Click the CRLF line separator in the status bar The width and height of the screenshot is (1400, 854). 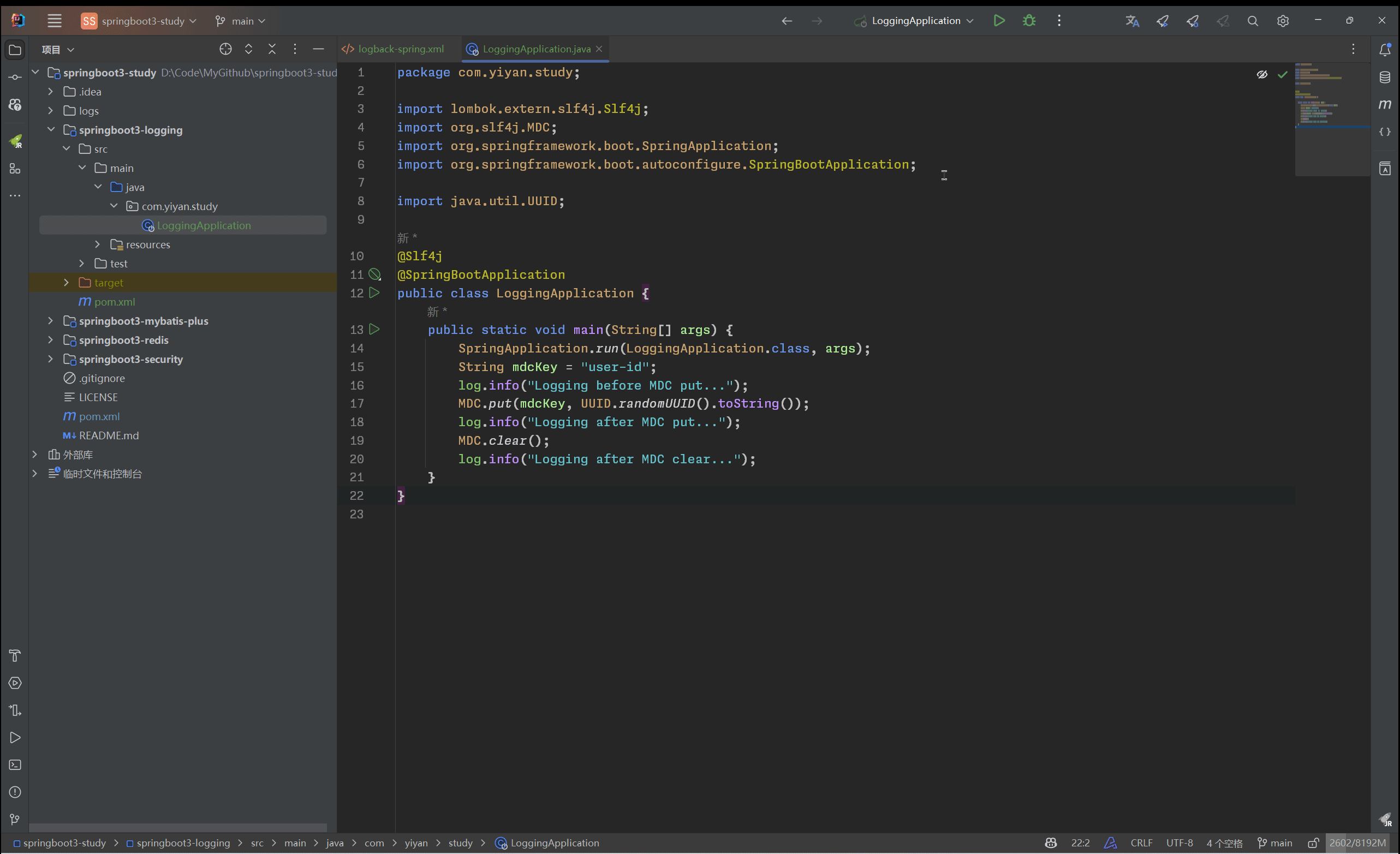(1141, 843)
